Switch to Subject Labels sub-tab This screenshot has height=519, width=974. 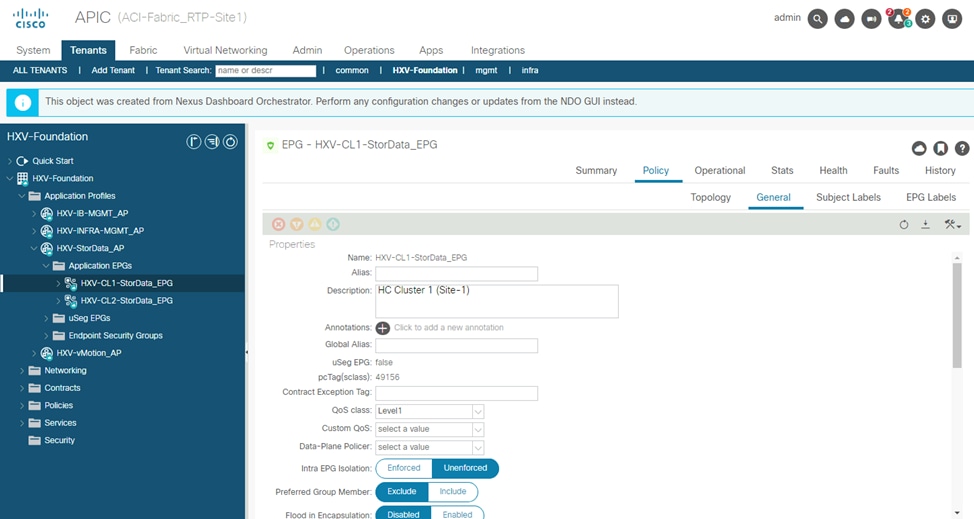pyautogui.click(x=848, y=197)
